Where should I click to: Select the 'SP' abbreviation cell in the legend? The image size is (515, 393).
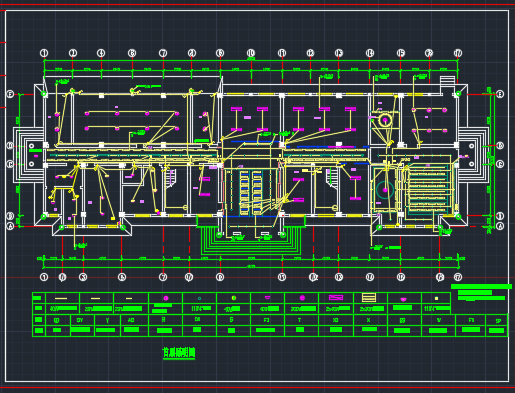pyautogui.click(x=498, y=321)
